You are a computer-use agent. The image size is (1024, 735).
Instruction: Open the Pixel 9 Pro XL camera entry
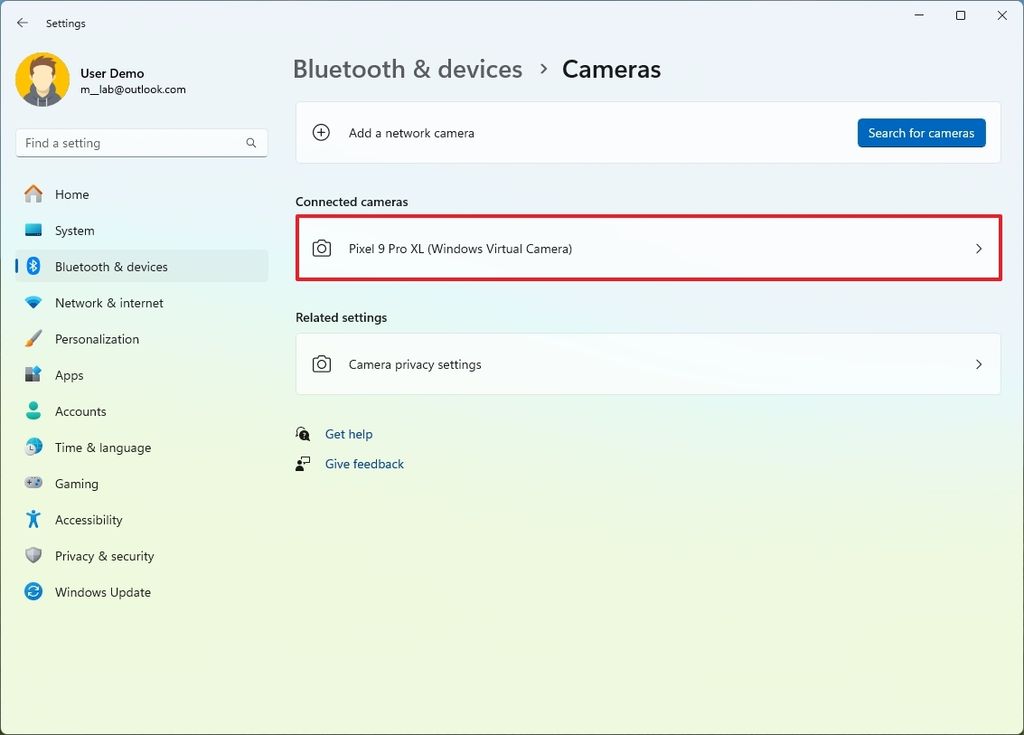click(648, 247)
